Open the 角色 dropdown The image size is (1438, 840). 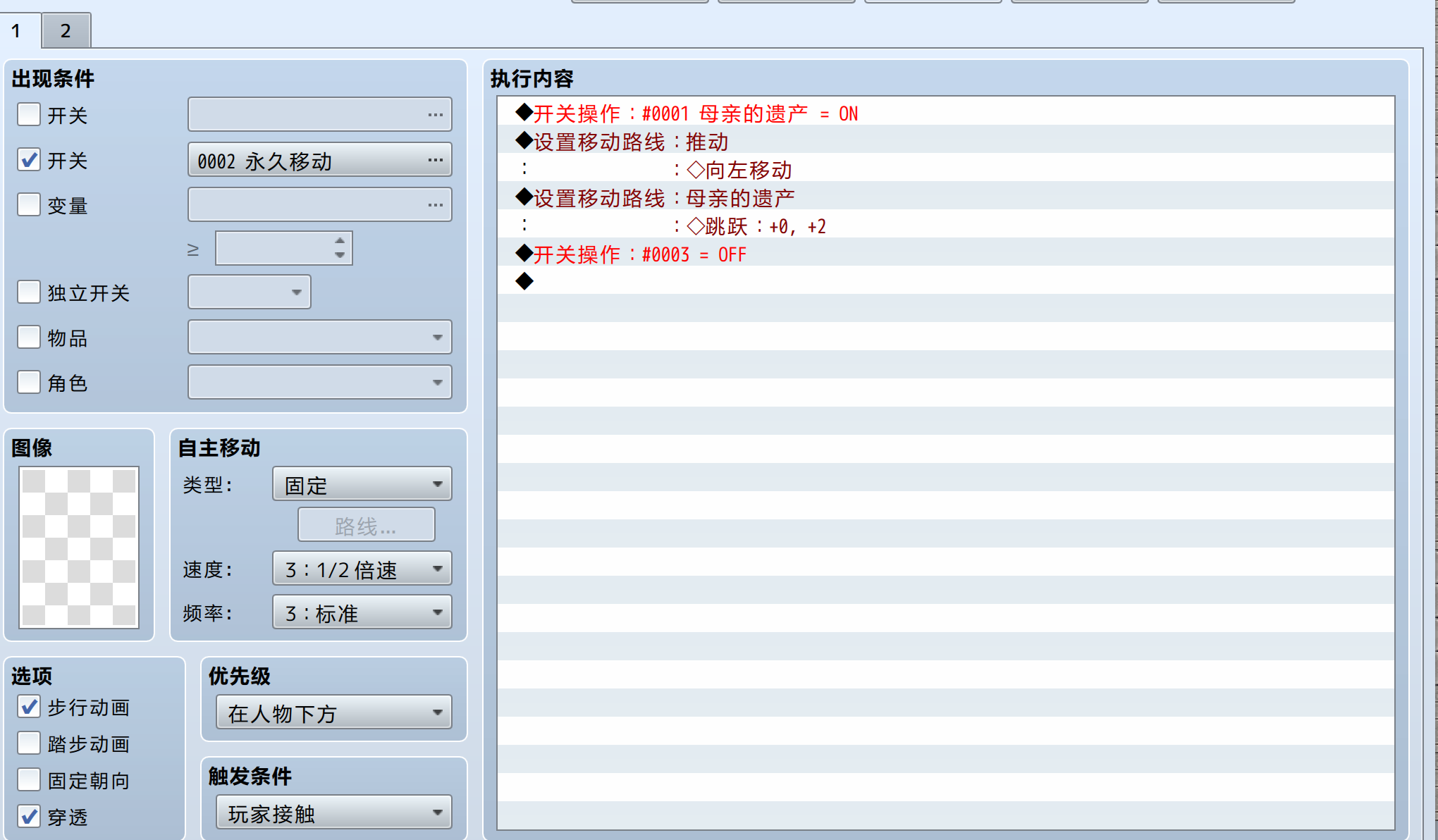point(319,382)
